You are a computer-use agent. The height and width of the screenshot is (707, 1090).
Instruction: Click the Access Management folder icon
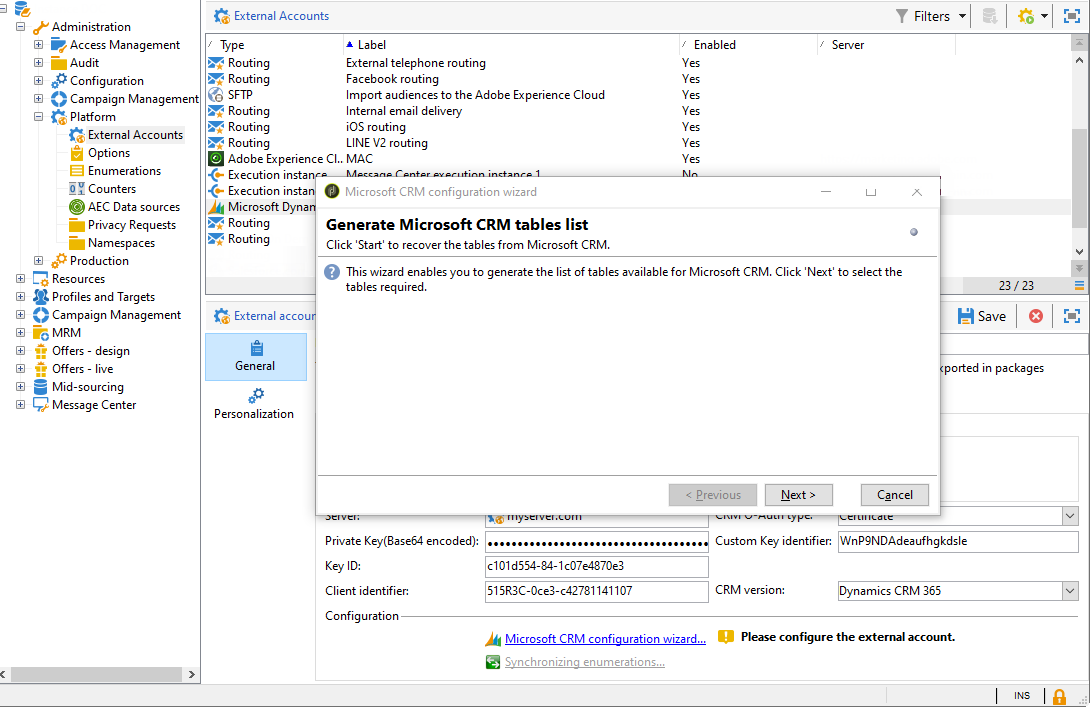pos(59,45)
